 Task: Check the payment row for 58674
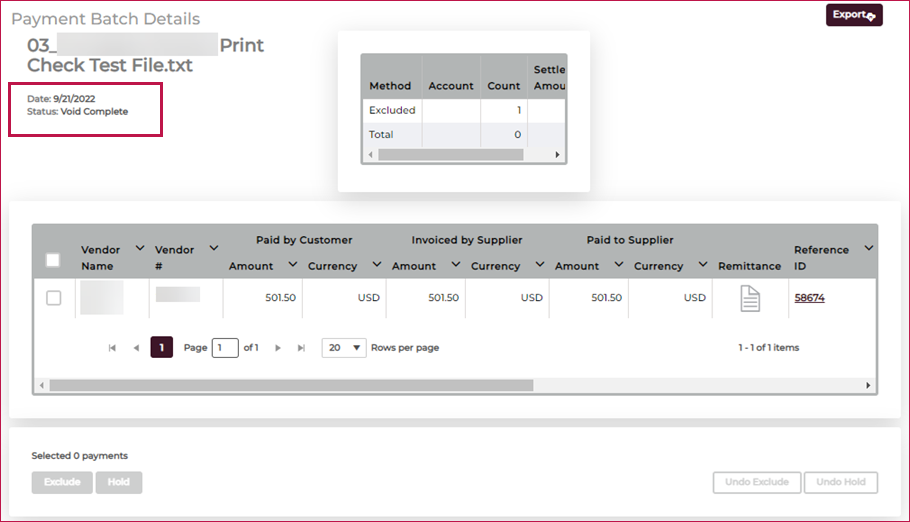click(53, 298)
